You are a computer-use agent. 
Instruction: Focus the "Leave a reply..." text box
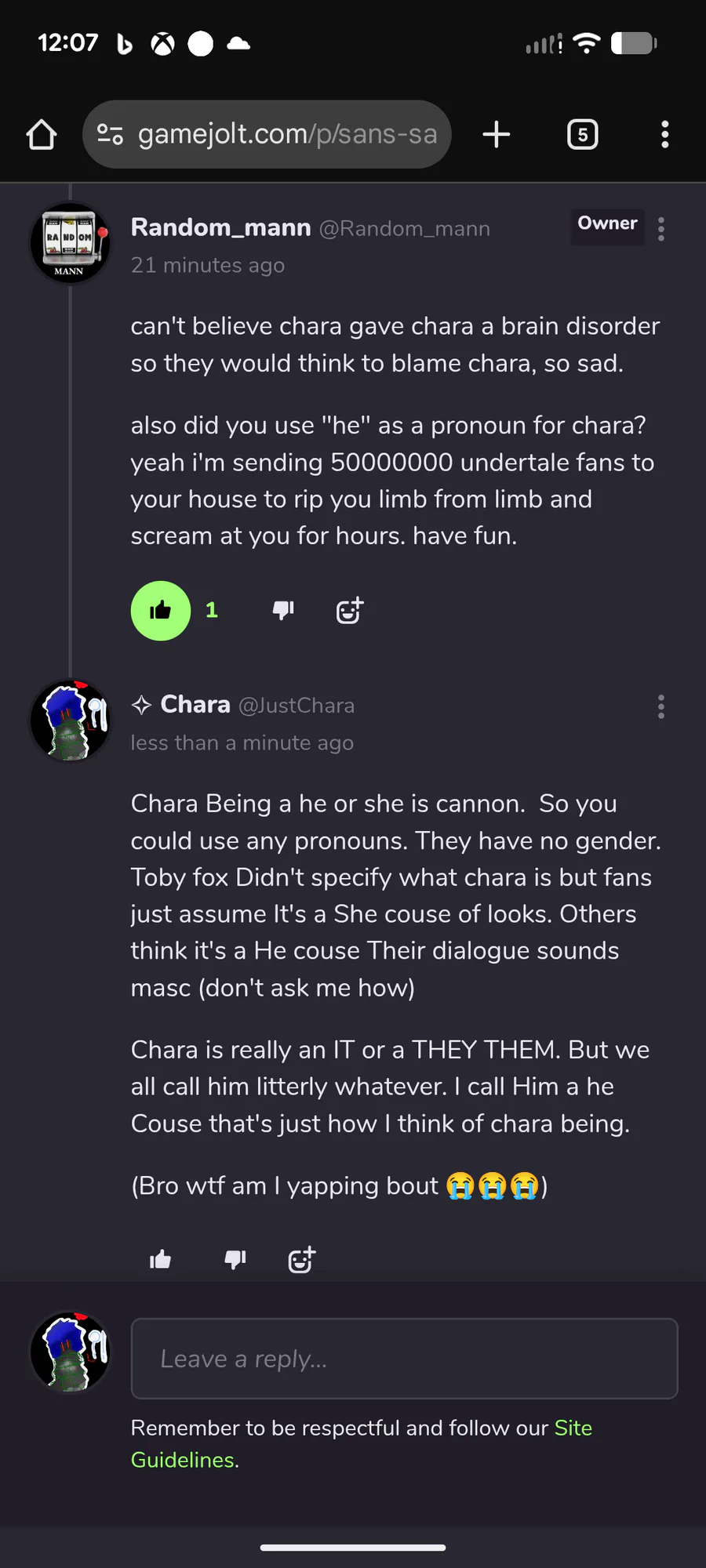404,1359
